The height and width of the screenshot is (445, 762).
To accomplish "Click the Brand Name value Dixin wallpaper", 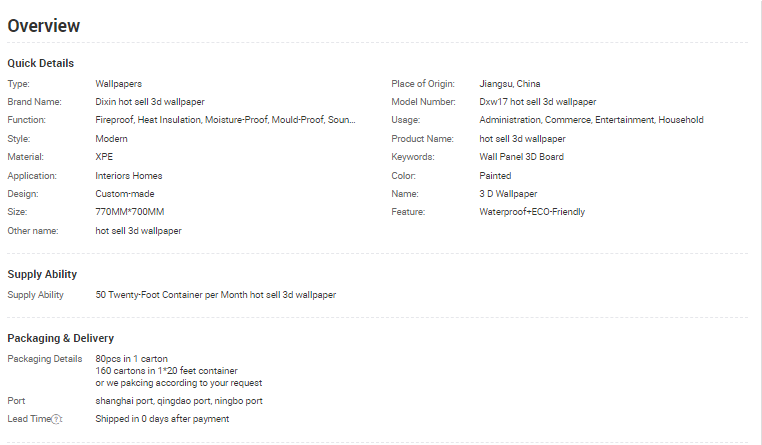I will [x=150, y=102].
